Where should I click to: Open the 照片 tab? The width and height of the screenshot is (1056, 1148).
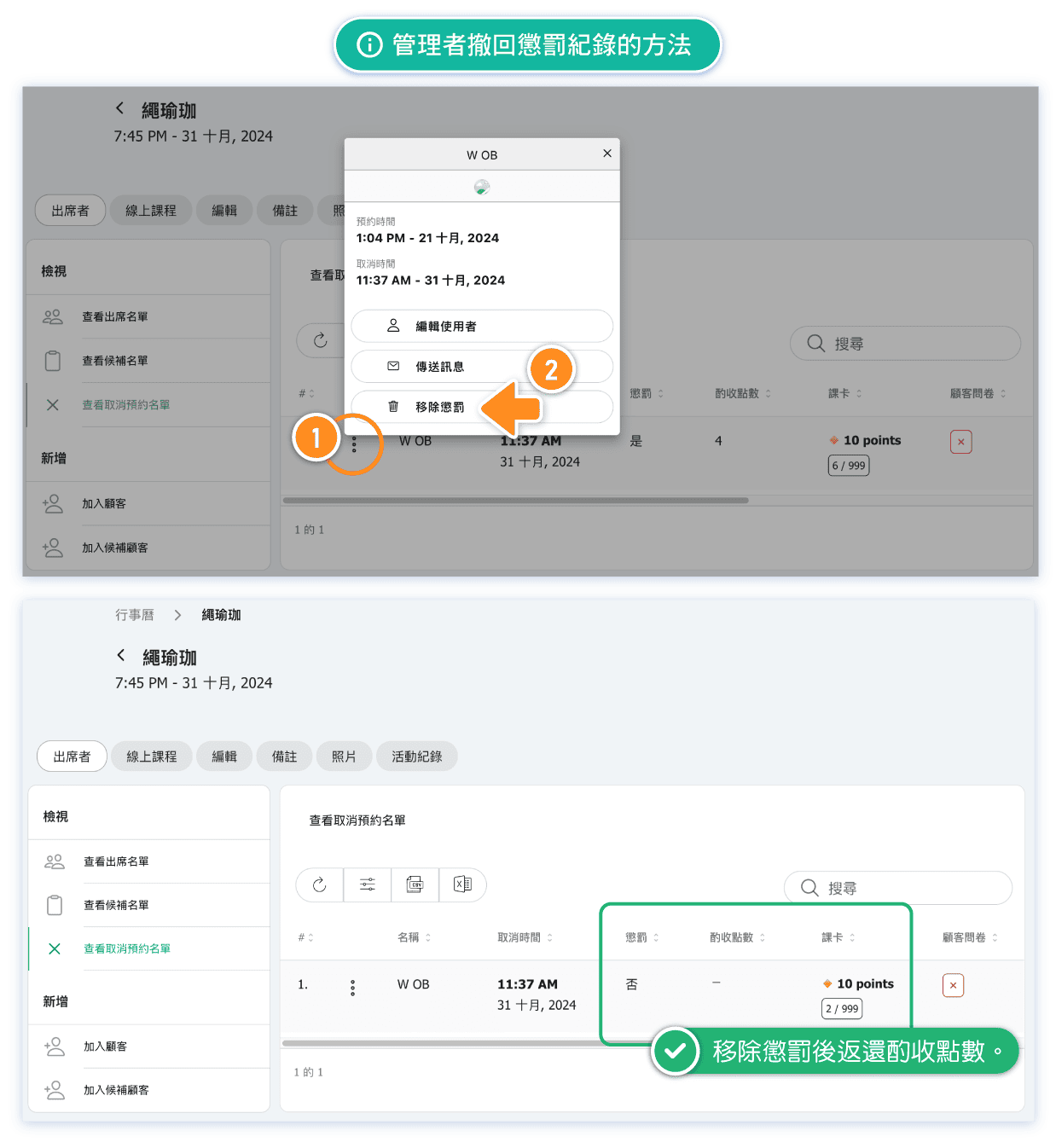(344, 757)
